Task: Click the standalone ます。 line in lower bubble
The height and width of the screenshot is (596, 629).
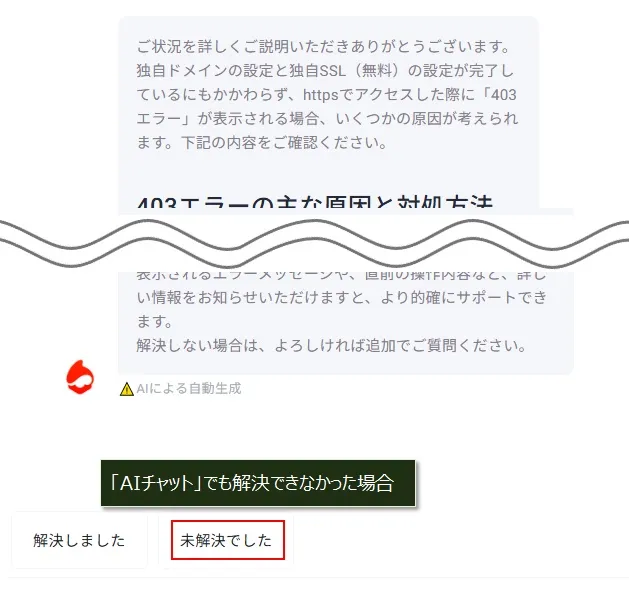Action: click(x=155, y=321)
